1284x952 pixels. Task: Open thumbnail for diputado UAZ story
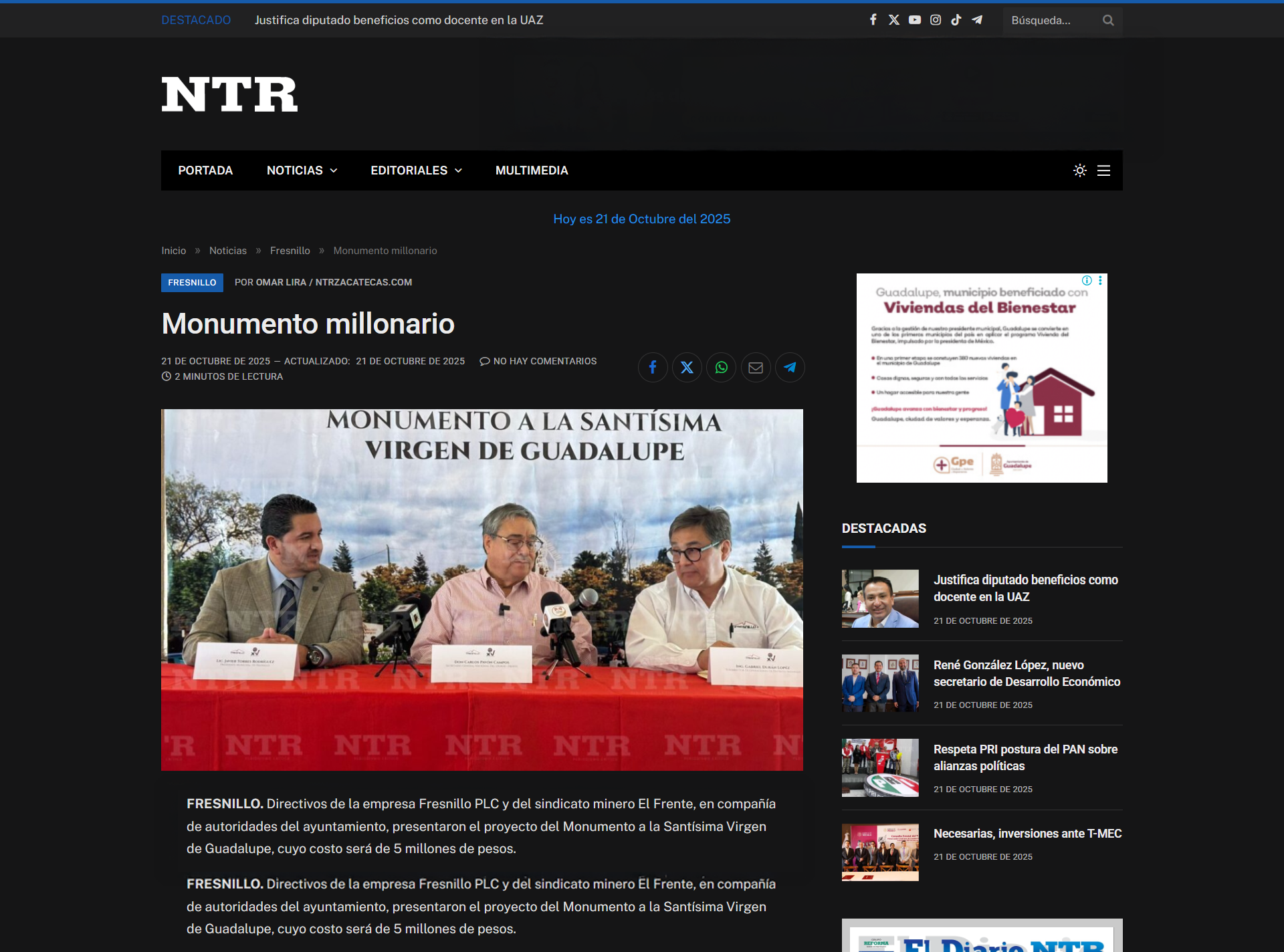[880, 599]
